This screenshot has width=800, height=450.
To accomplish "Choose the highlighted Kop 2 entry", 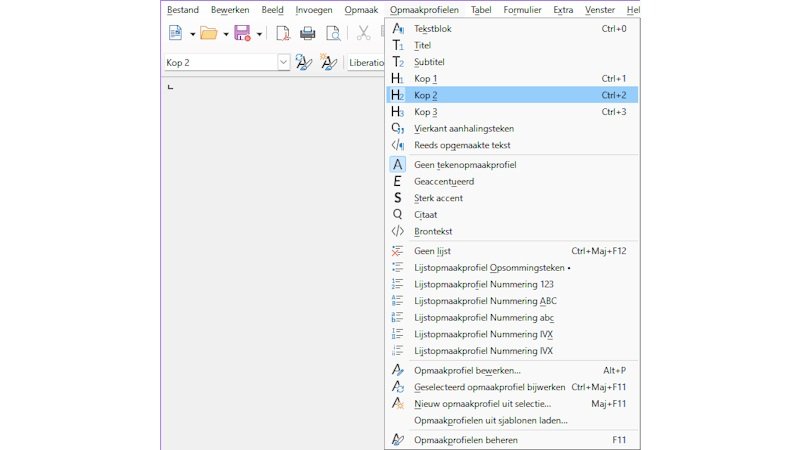I will pos(512,95).
